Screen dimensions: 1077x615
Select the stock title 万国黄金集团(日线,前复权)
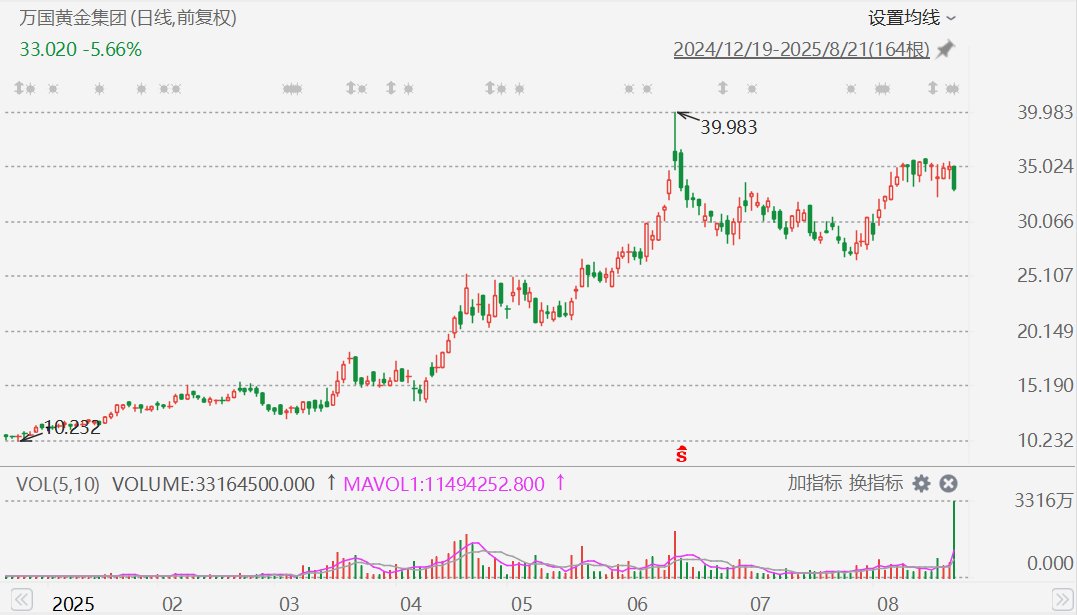128,18
